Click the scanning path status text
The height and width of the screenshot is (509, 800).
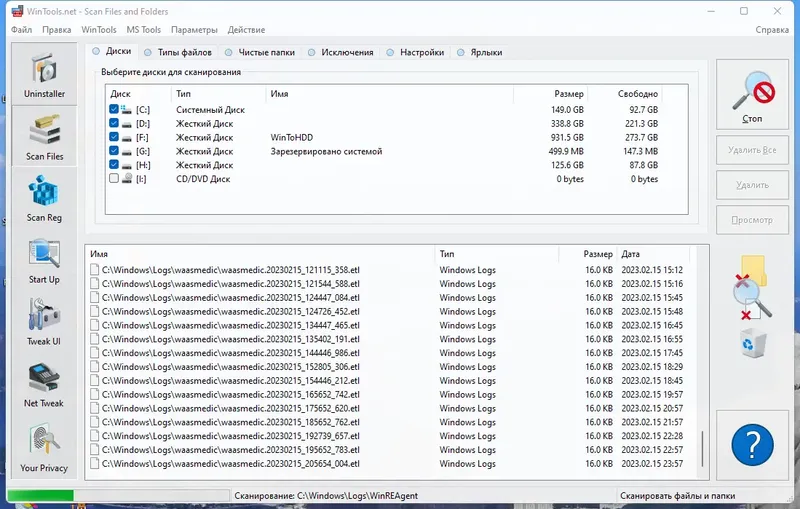[326, 496]
